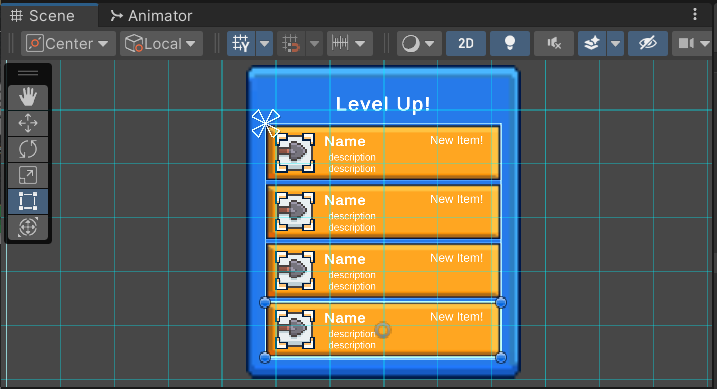Click the third item's shovel icon
The height and width of the screenshot is (389, 717).
tap(295, 271)
